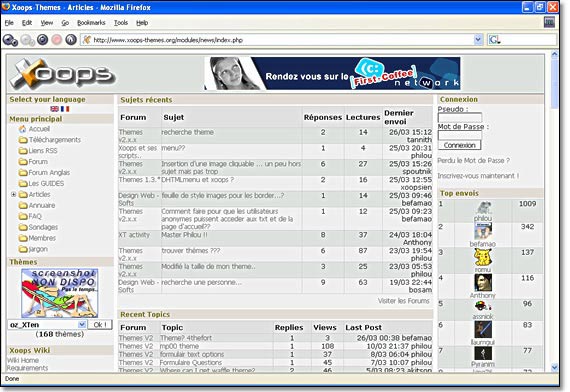Click Pyranim's avatar in Top envois
This screenshot has width=570, height=392.
click(483, 353)
